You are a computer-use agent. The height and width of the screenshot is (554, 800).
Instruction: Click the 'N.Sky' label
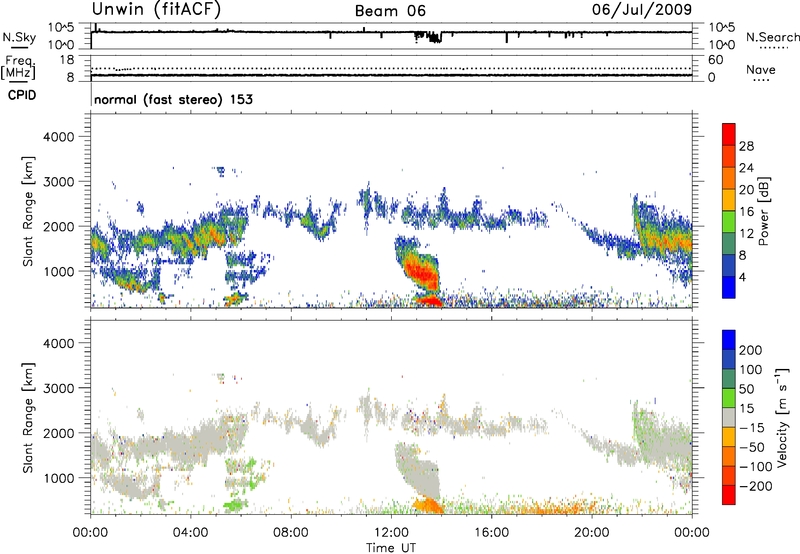(19, 37)
